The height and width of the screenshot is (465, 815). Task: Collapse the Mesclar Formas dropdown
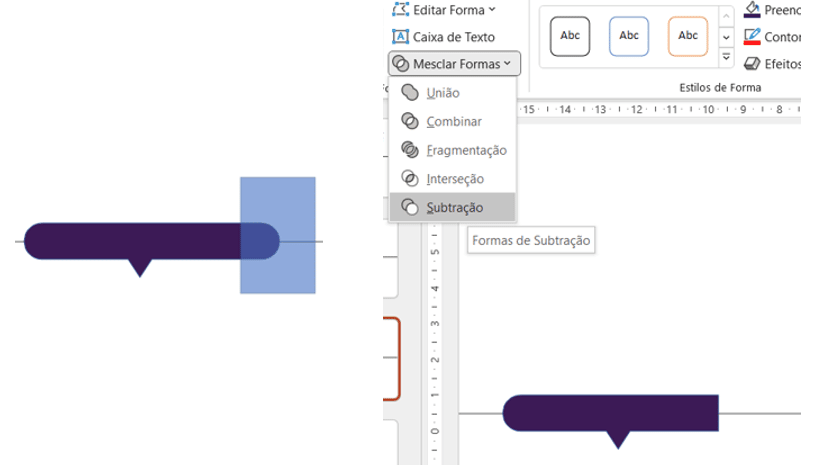pos(454,64)
